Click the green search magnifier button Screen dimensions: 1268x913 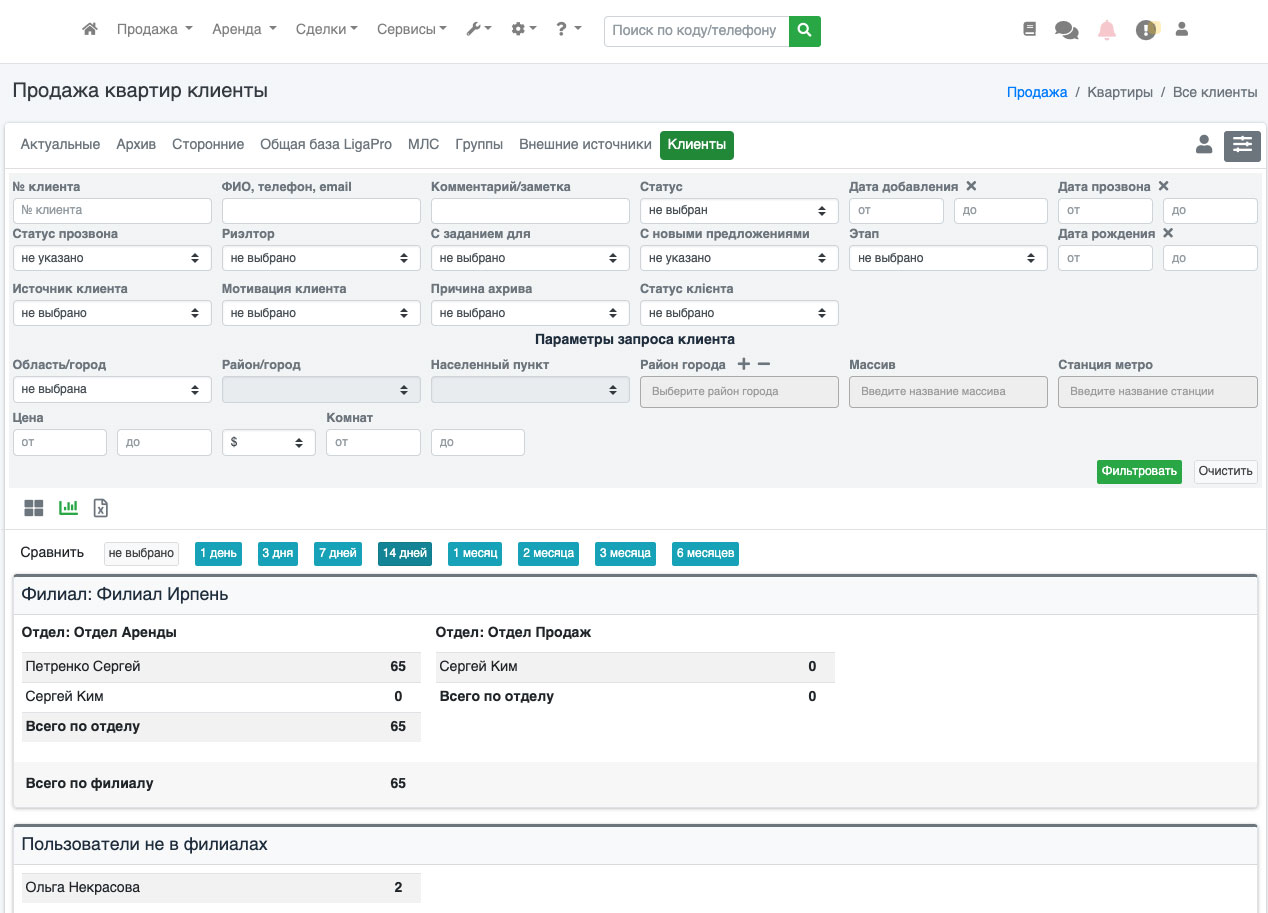pyautogui.click(x=804, y=30)
